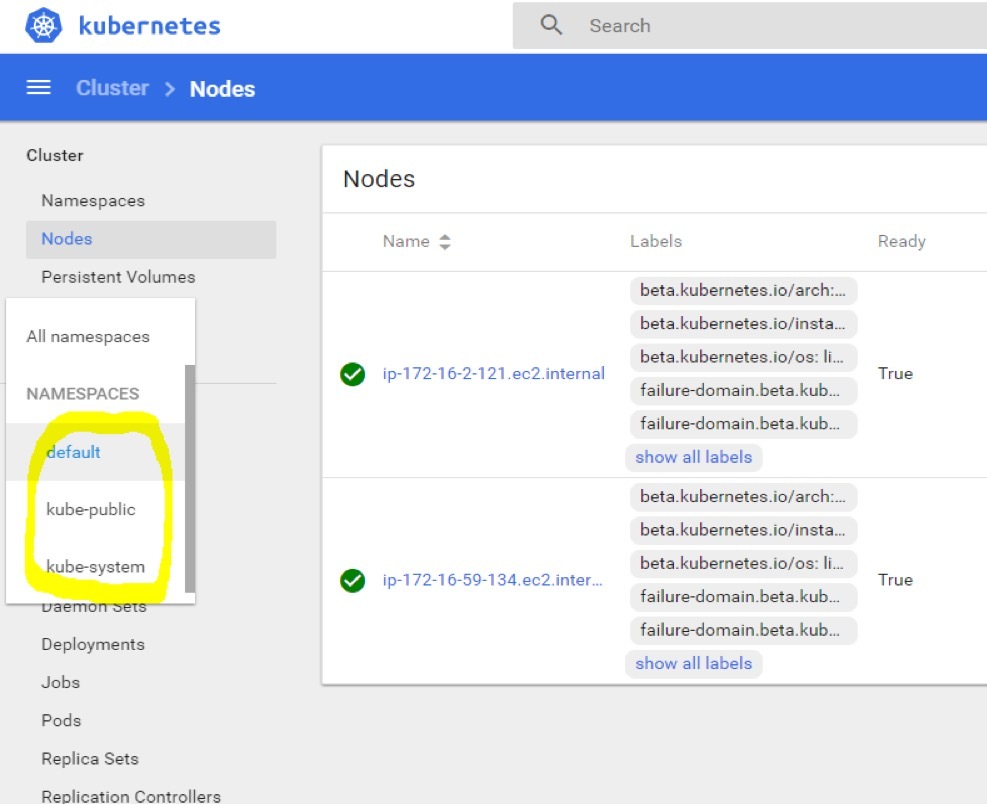Select the kube-system namespace option

[x=96, y=567]
